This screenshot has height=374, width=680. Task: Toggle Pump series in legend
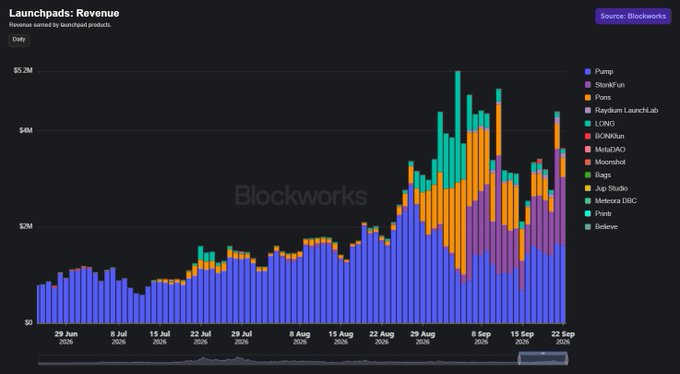(x=599, y=72)
